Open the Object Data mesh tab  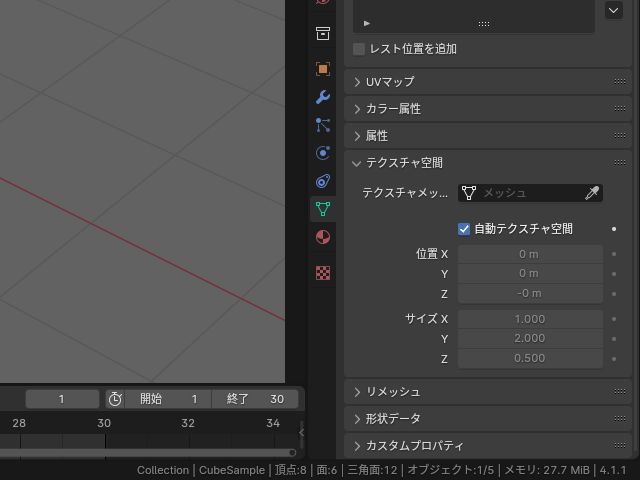click(323, 209)
